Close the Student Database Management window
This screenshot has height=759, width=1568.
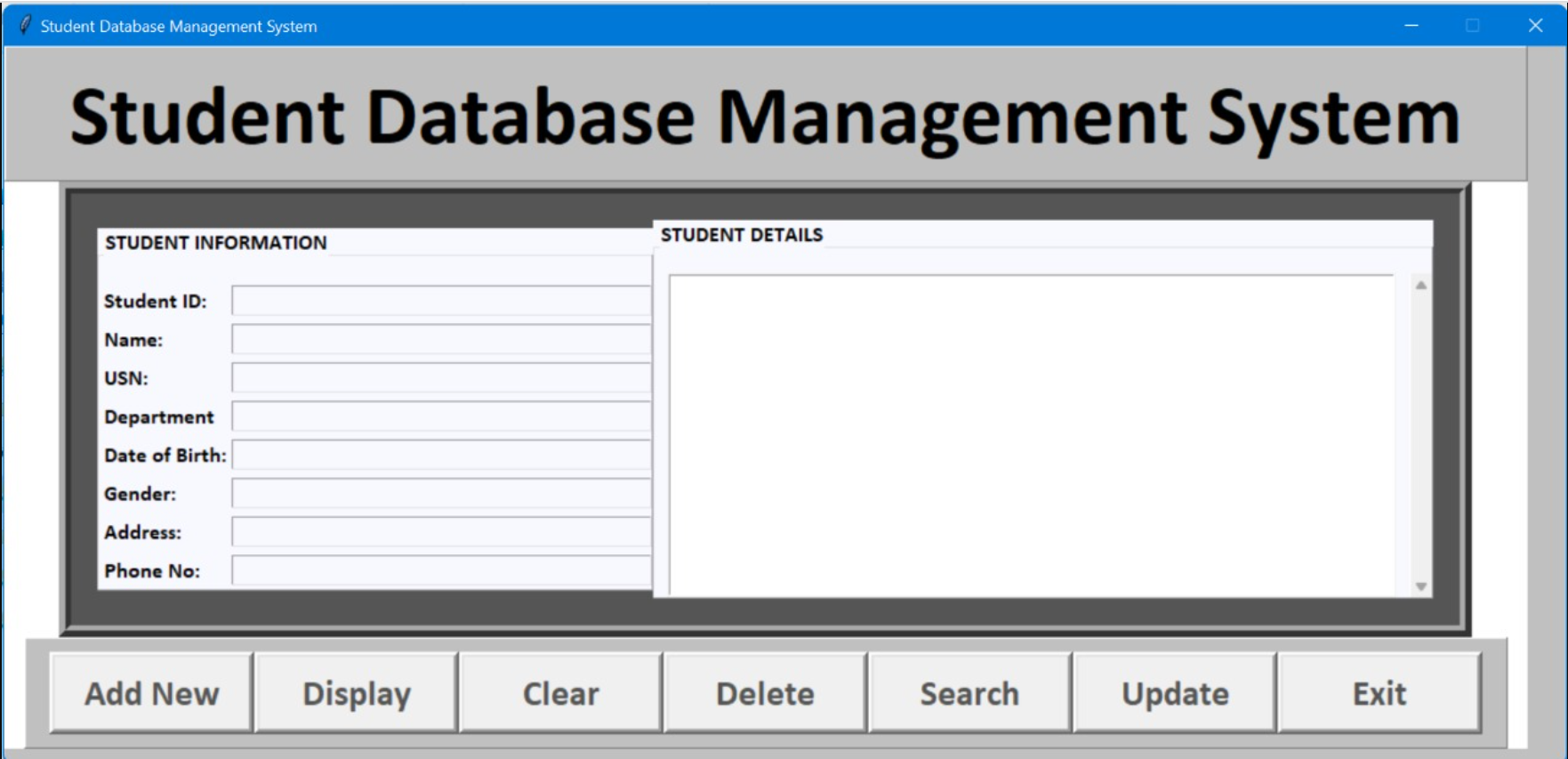(1535, 25)
